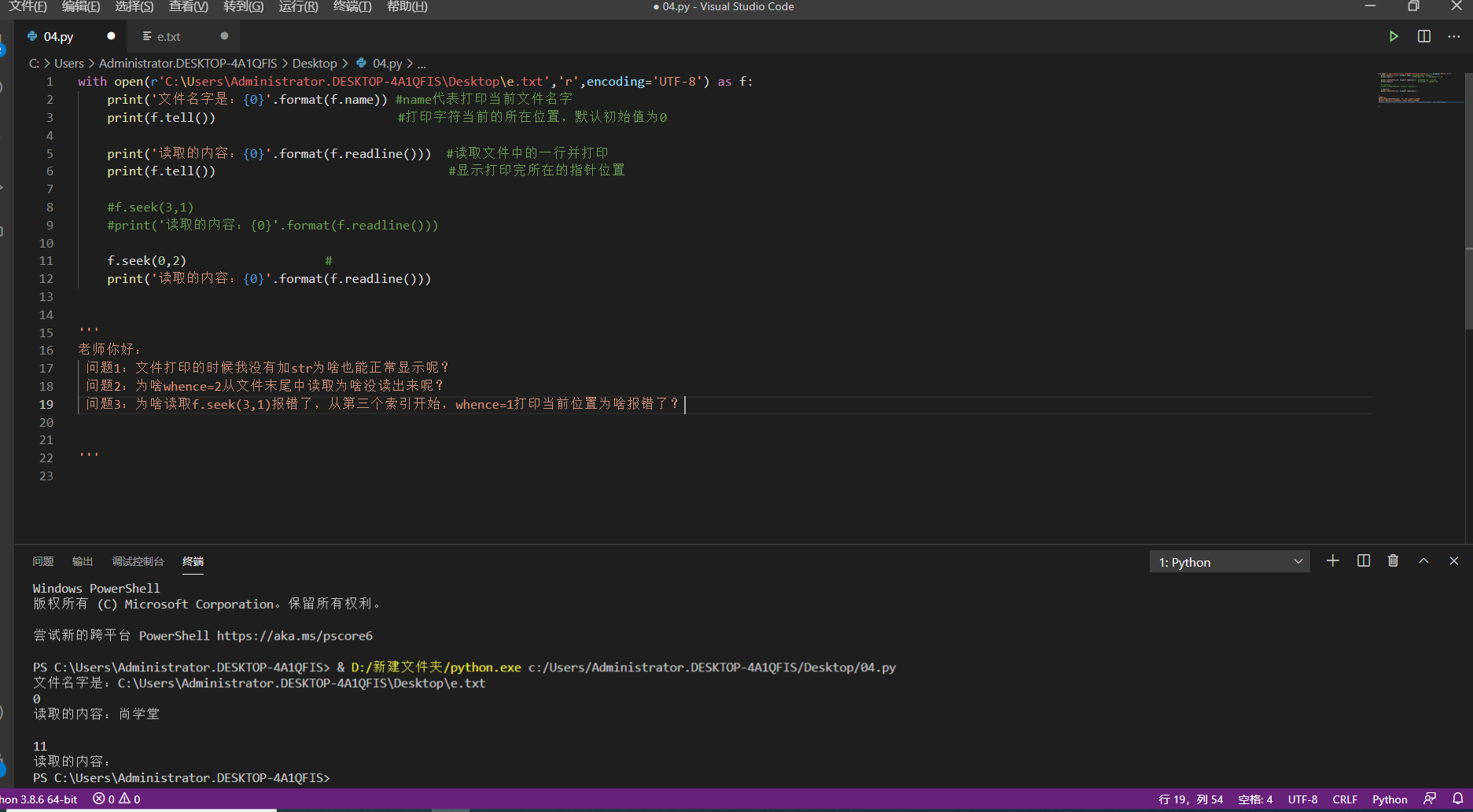Screen dimensions: 1473x812
Task: Open the 选择(S) menu
Action: [134, 6]
